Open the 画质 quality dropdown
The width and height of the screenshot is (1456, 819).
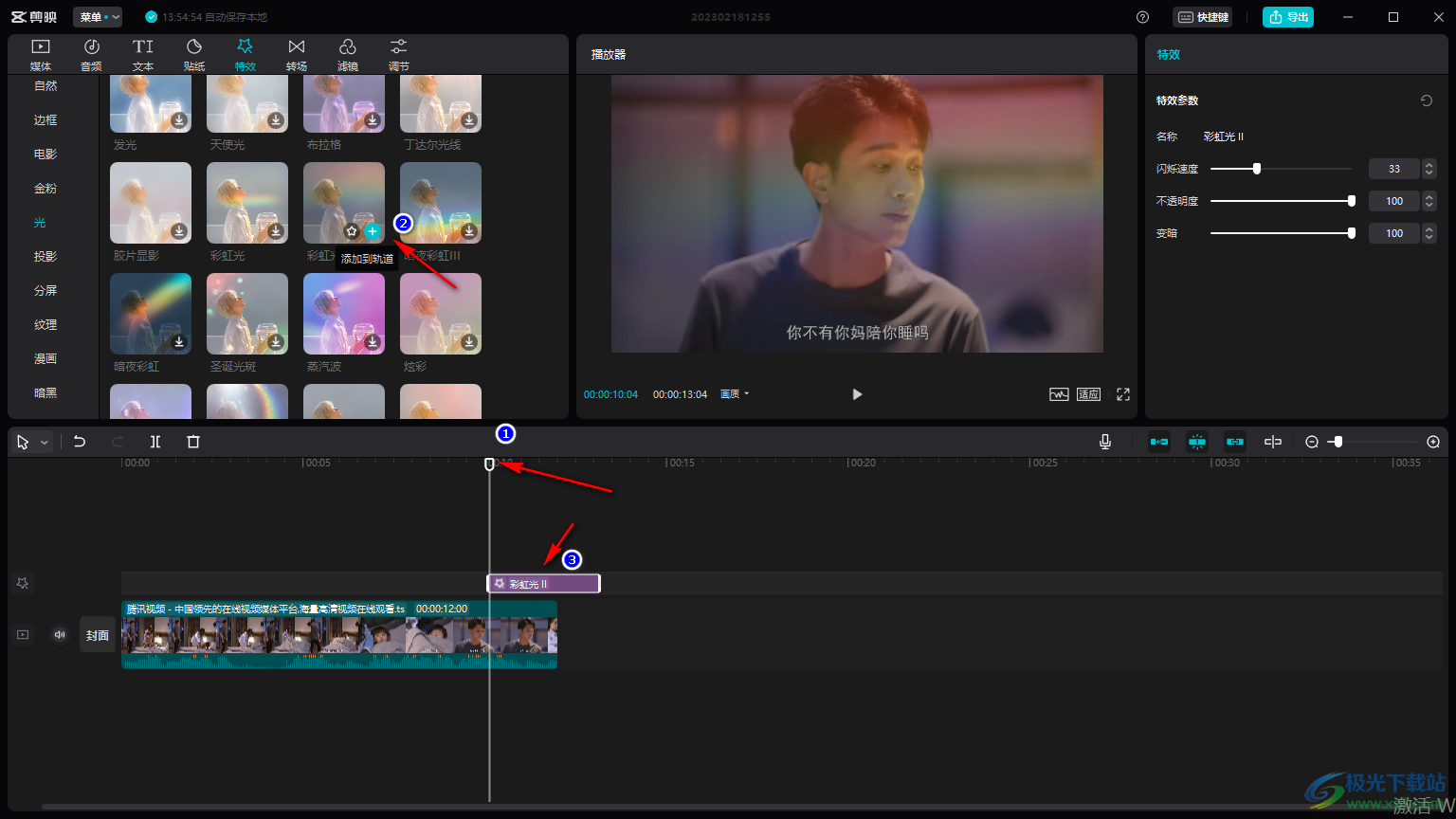735,394
